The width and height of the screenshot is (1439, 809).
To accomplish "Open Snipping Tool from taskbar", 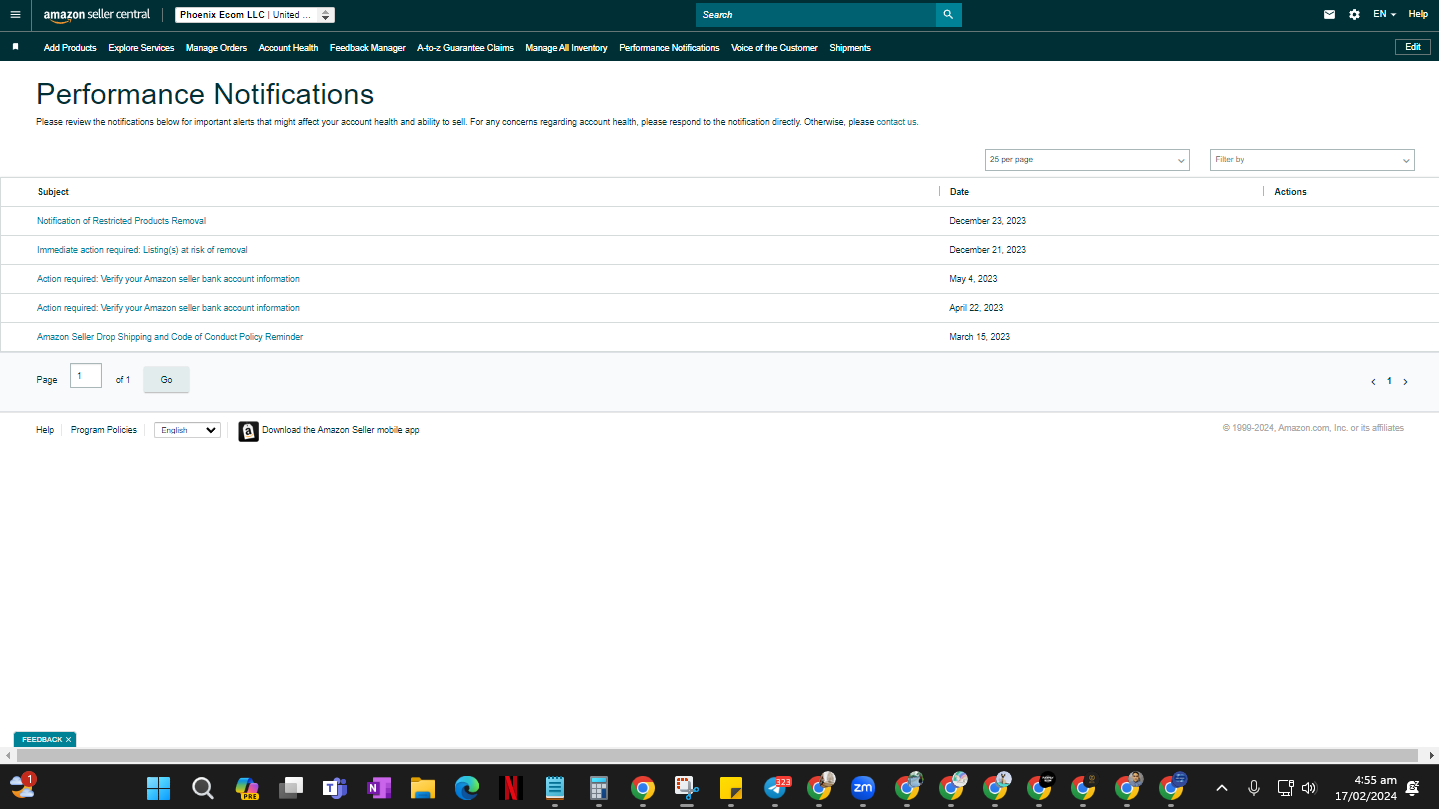I will point(687,788).
